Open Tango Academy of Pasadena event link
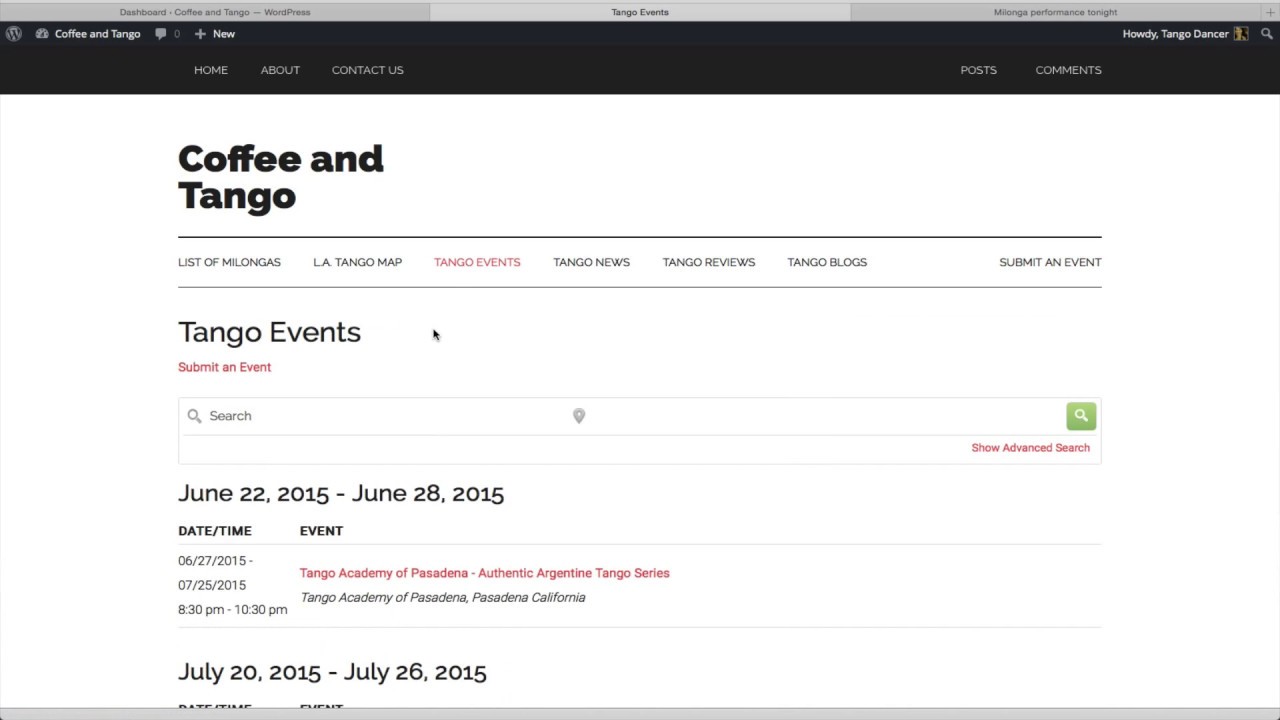1280x720 pixels. coord(484,573)
